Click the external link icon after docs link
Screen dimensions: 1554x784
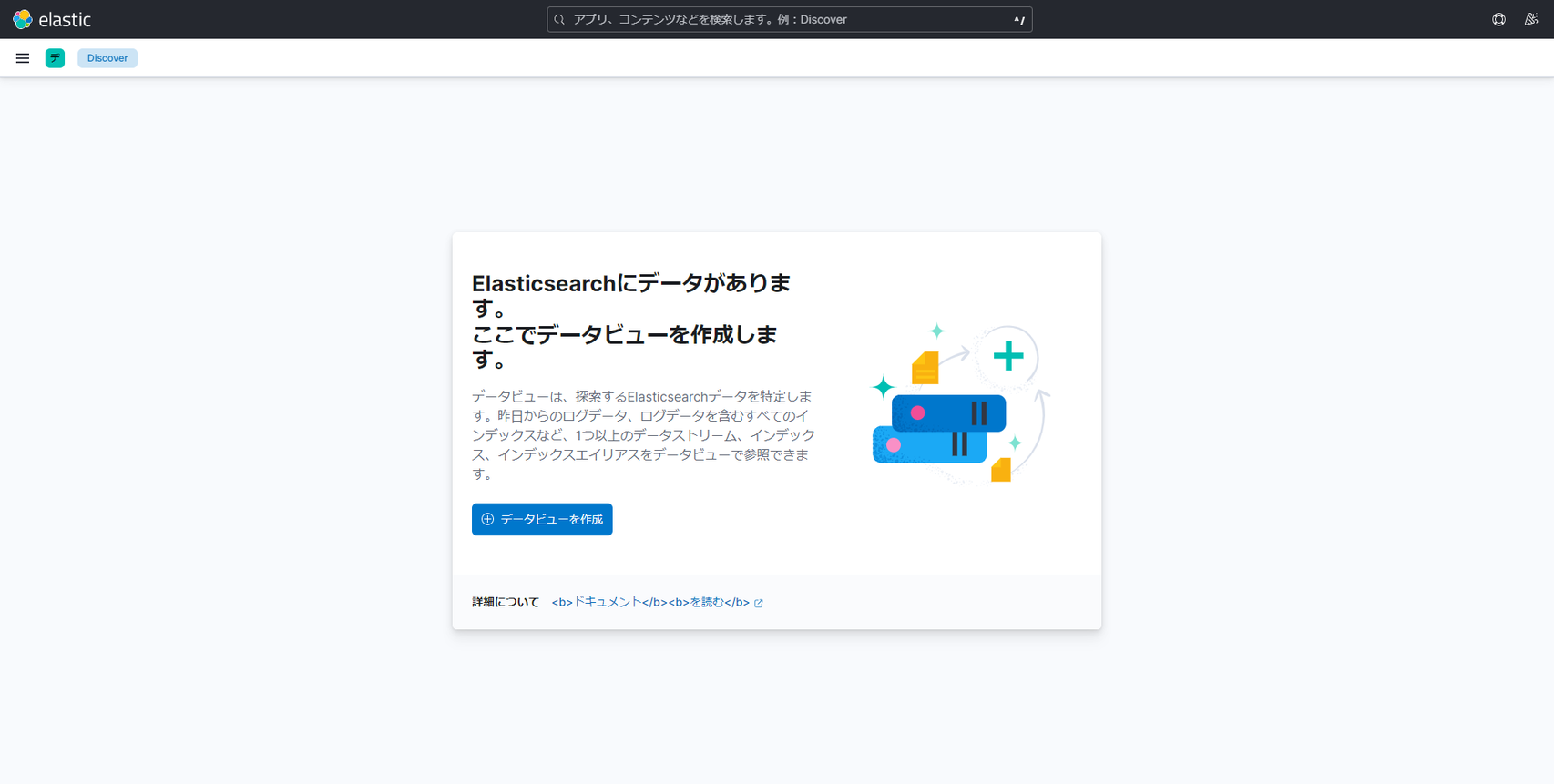click(759, 603)
